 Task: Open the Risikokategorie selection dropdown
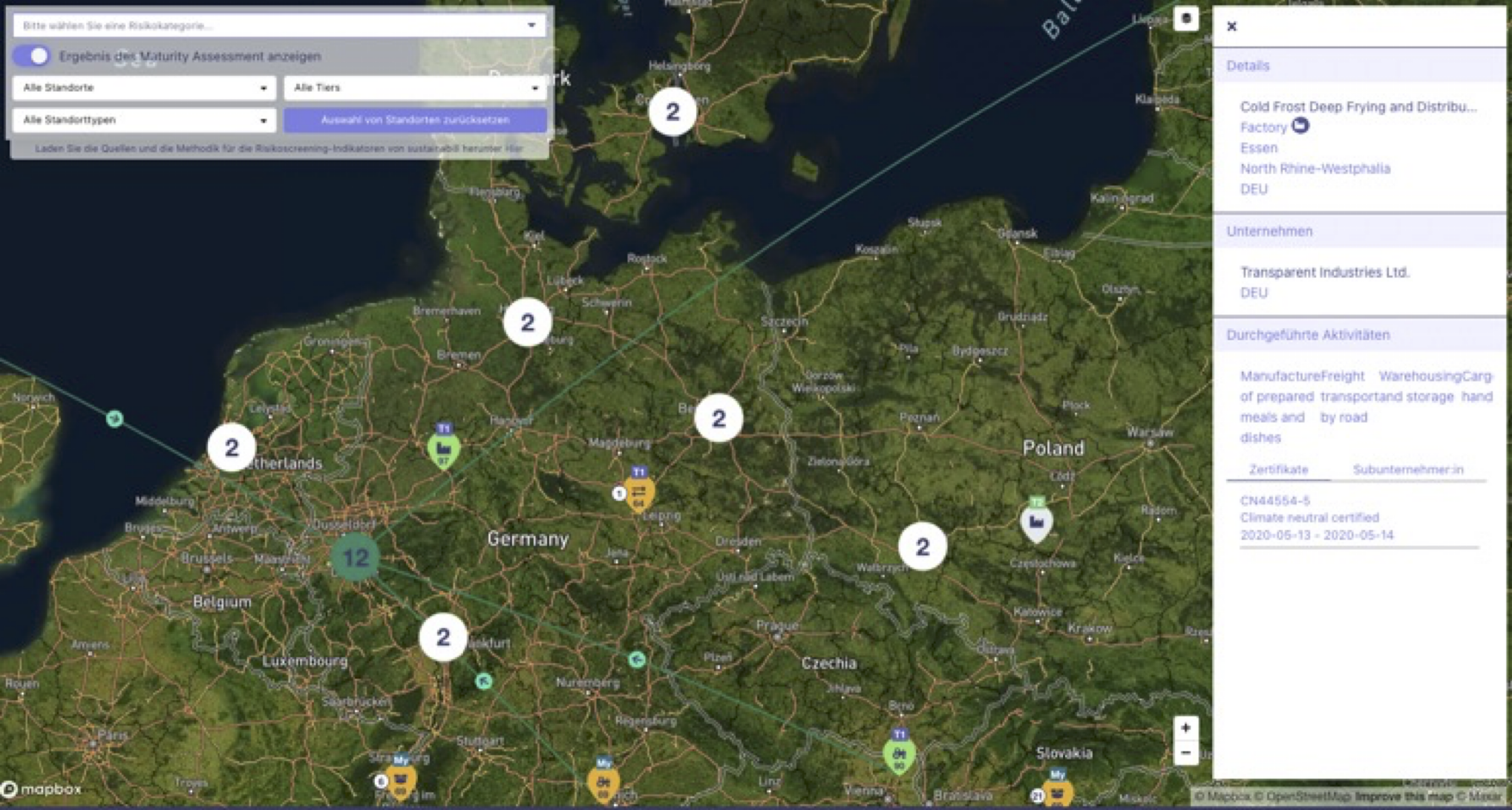pyautogui.click(x=279, y=25)
